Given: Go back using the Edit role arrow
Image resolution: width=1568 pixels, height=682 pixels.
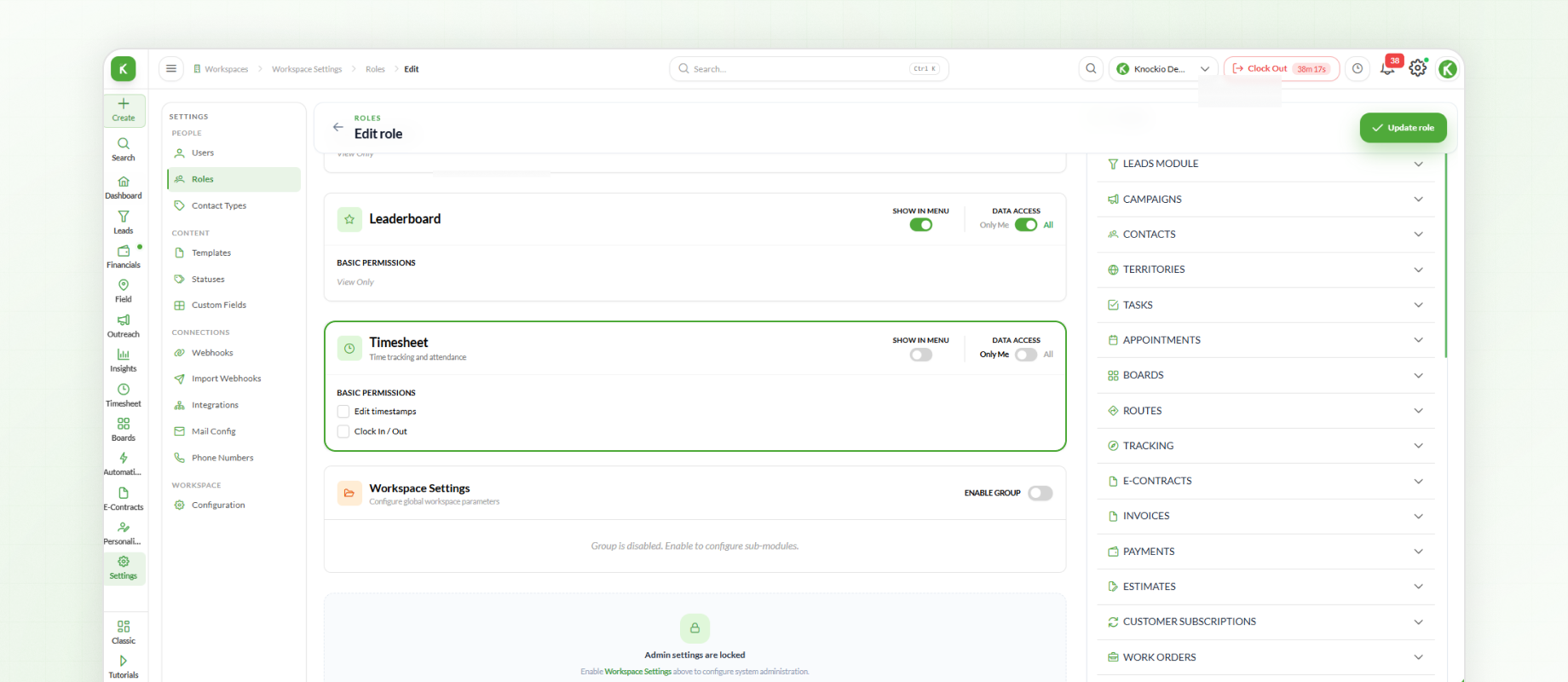Looking at the screenshot, I should (338, 127).
